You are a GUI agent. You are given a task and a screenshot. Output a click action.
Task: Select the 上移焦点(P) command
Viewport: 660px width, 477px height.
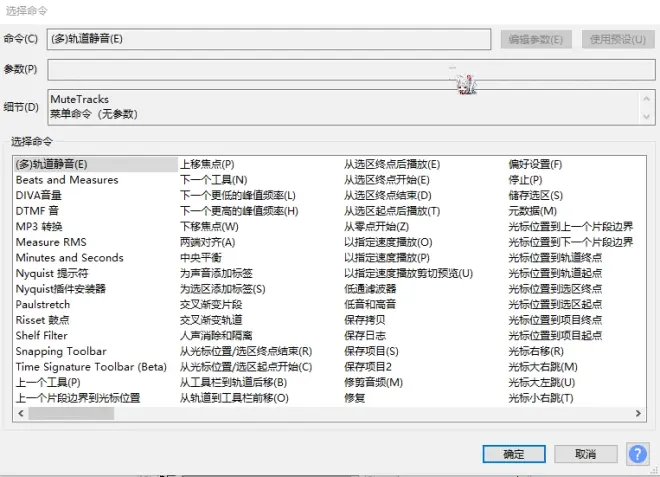coord(207,164)
